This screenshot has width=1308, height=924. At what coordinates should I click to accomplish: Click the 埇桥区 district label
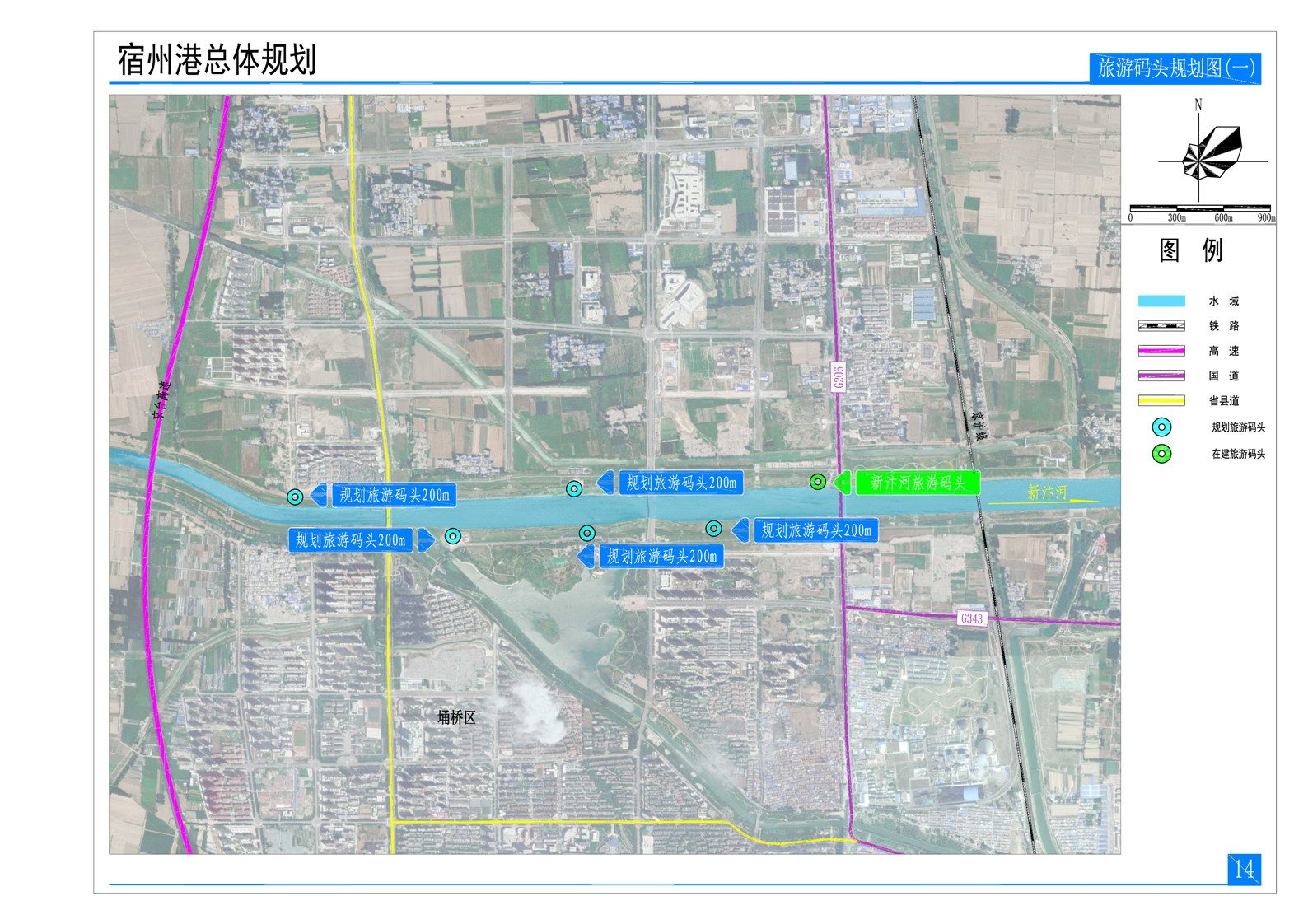click(456, 717)
